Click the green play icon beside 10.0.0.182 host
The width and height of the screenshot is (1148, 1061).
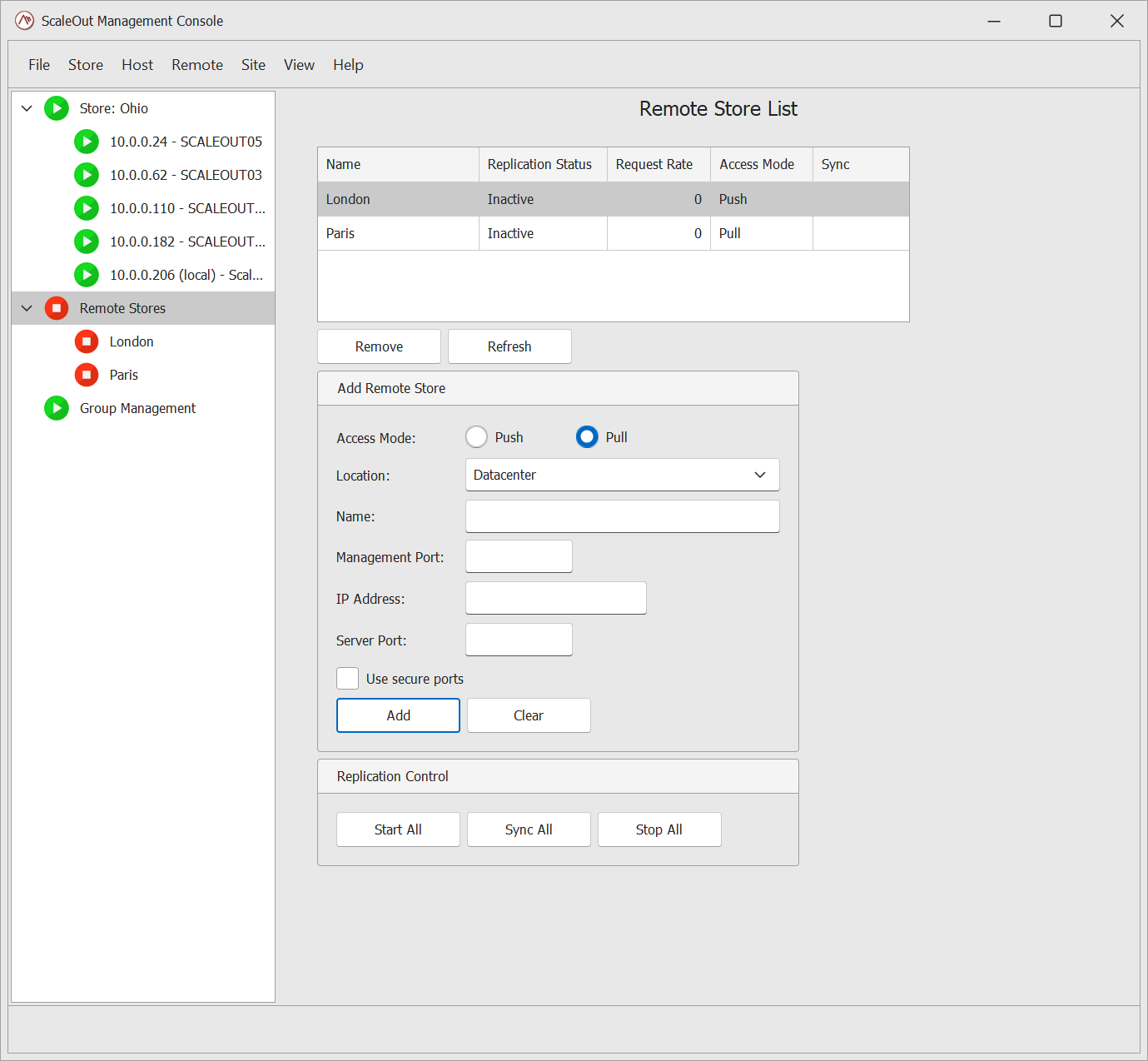[87, 242]
